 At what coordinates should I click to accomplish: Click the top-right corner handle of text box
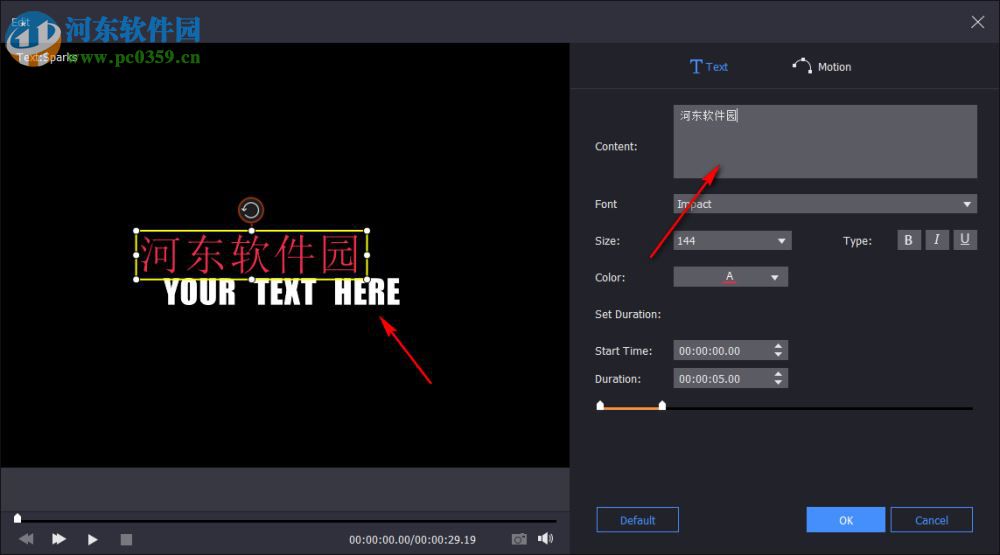tap(367, 231)
